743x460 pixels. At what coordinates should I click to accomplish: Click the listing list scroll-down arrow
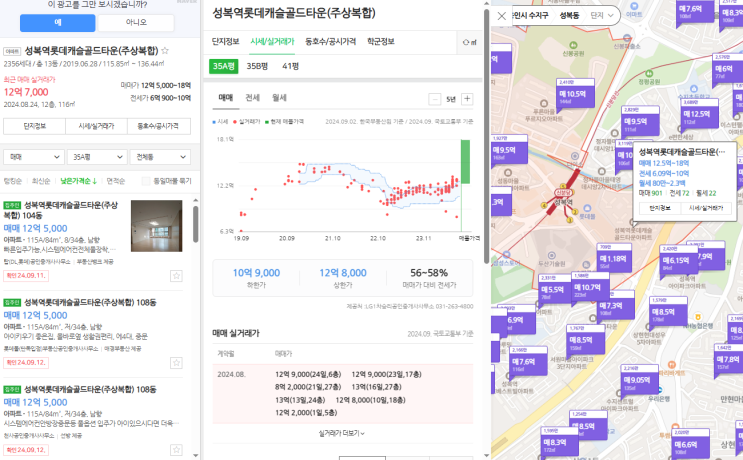click(x=196, y=455)
